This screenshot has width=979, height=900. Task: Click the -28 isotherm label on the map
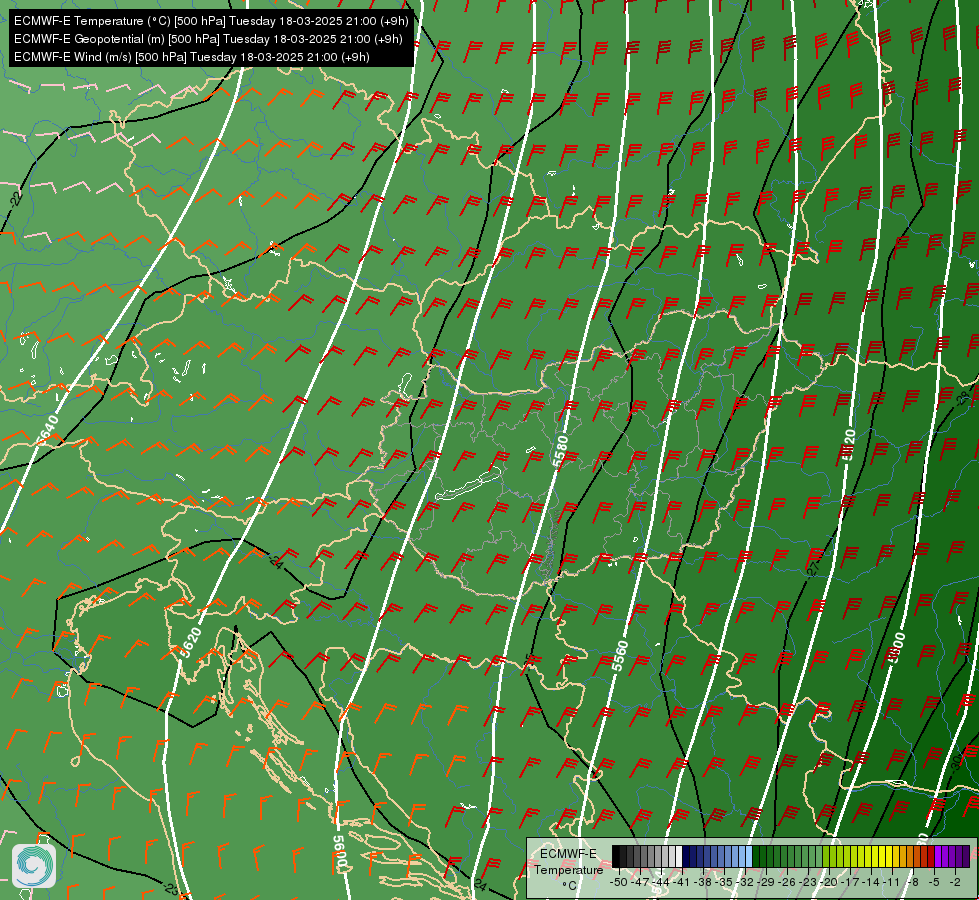tap(963, 396)
